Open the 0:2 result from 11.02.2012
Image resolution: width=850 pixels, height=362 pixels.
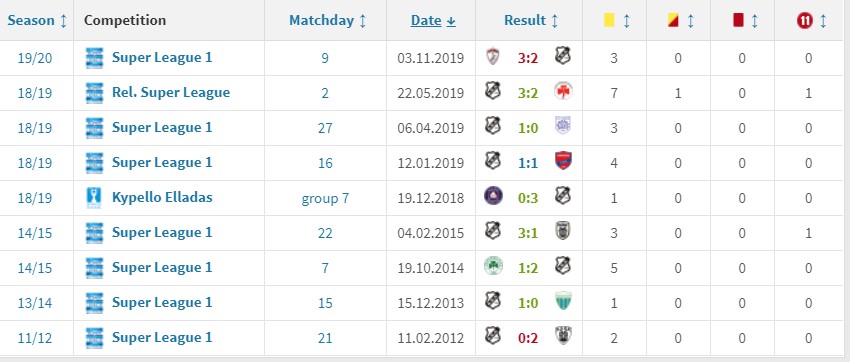(527, 338)
